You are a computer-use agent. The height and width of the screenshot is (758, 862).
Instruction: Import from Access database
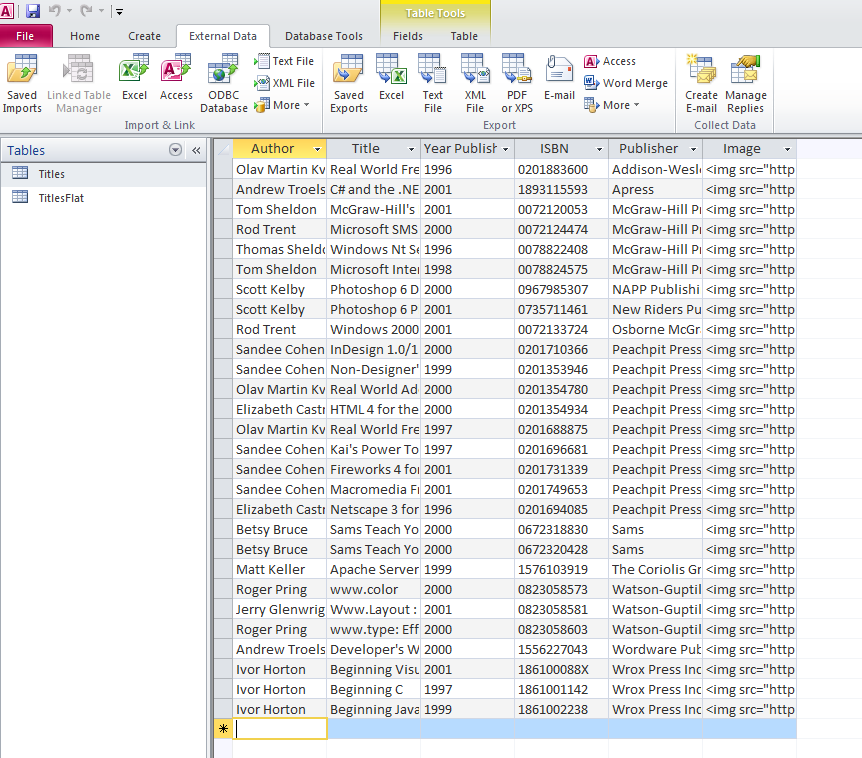tap(176, 78)
